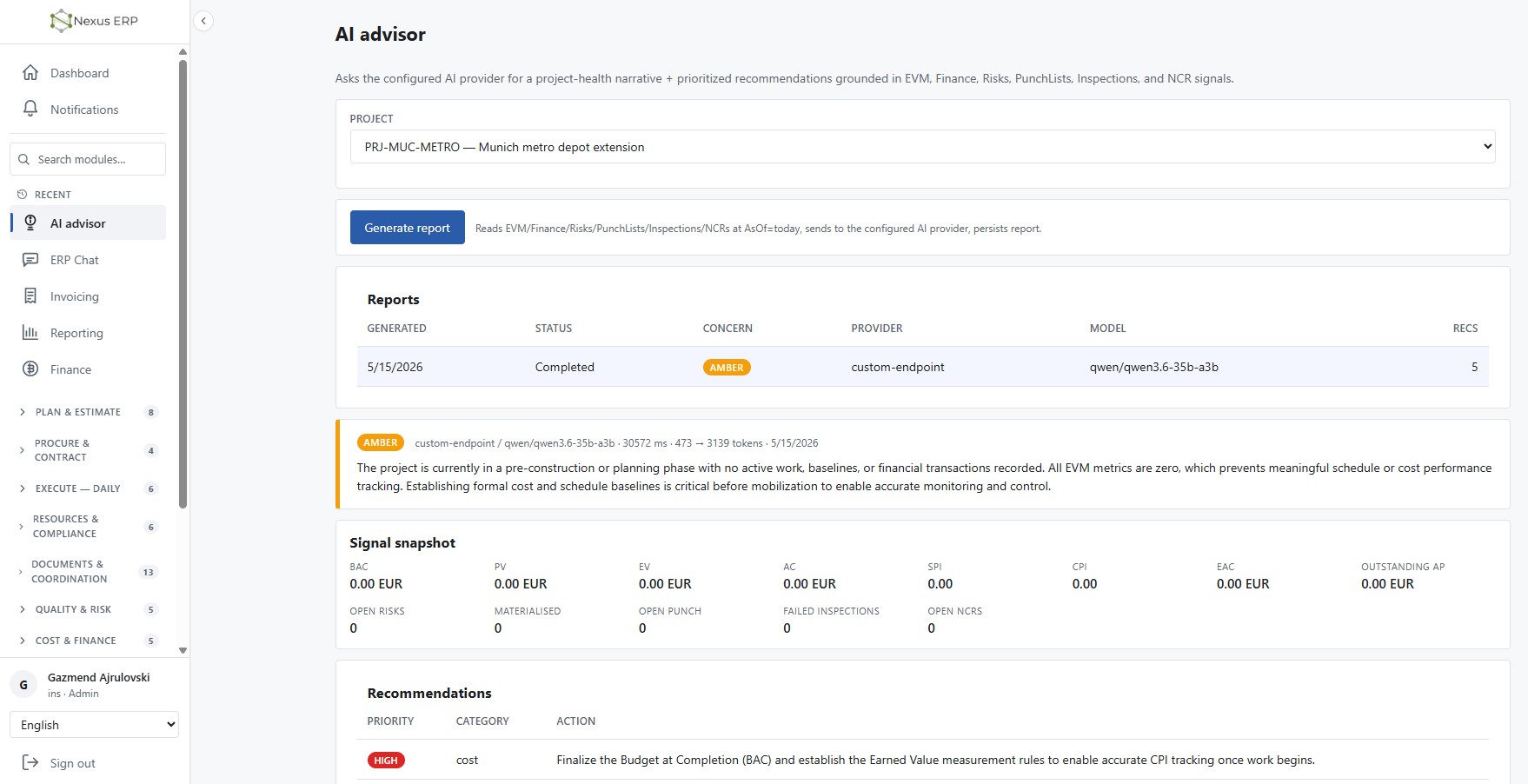The image size is (1528, 784).
Task: Click the user avatar with initial G
Action: point(23,685)
